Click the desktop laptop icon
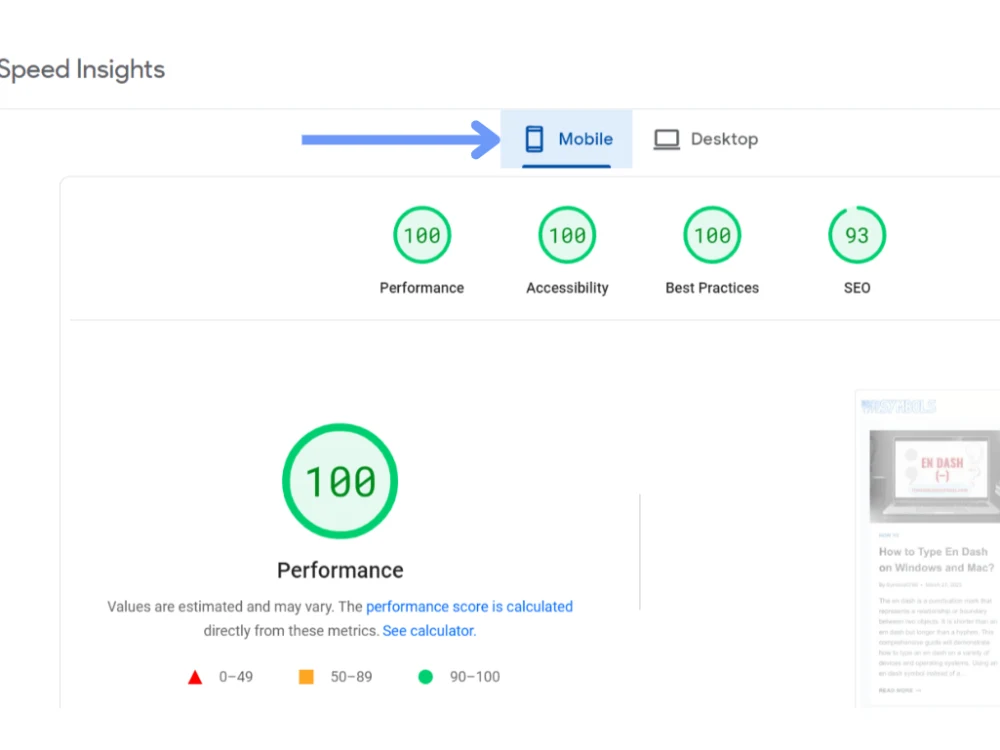 click(x=666, y=139)
